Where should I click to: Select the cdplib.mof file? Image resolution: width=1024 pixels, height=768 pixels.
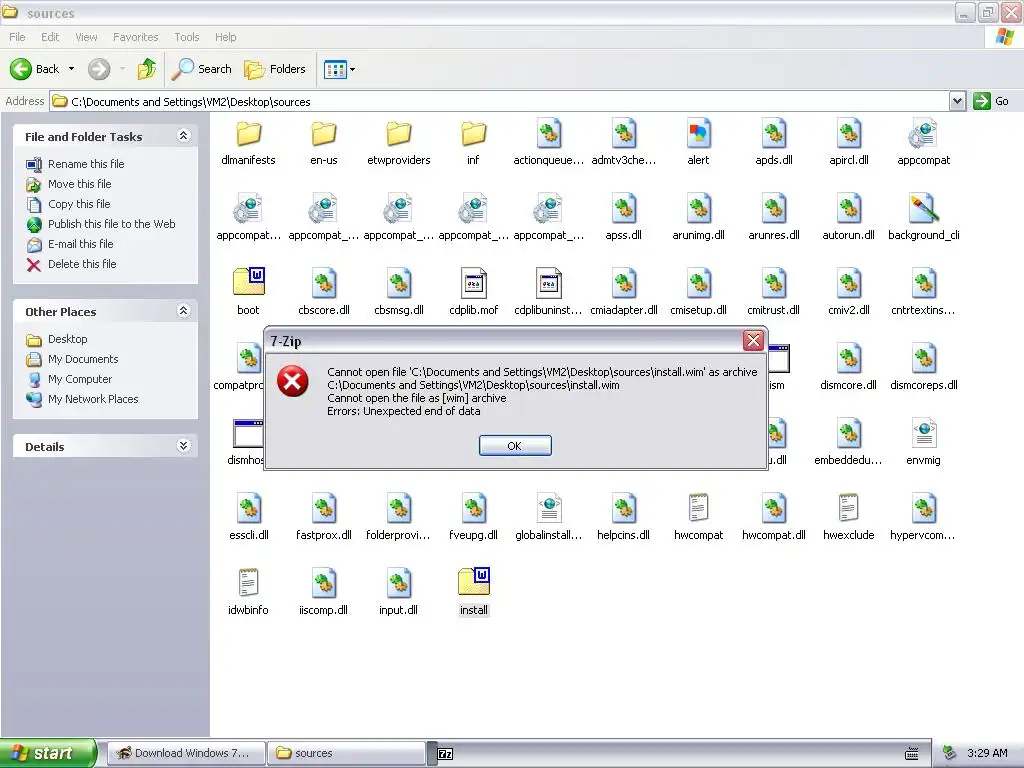pos(473,293)
